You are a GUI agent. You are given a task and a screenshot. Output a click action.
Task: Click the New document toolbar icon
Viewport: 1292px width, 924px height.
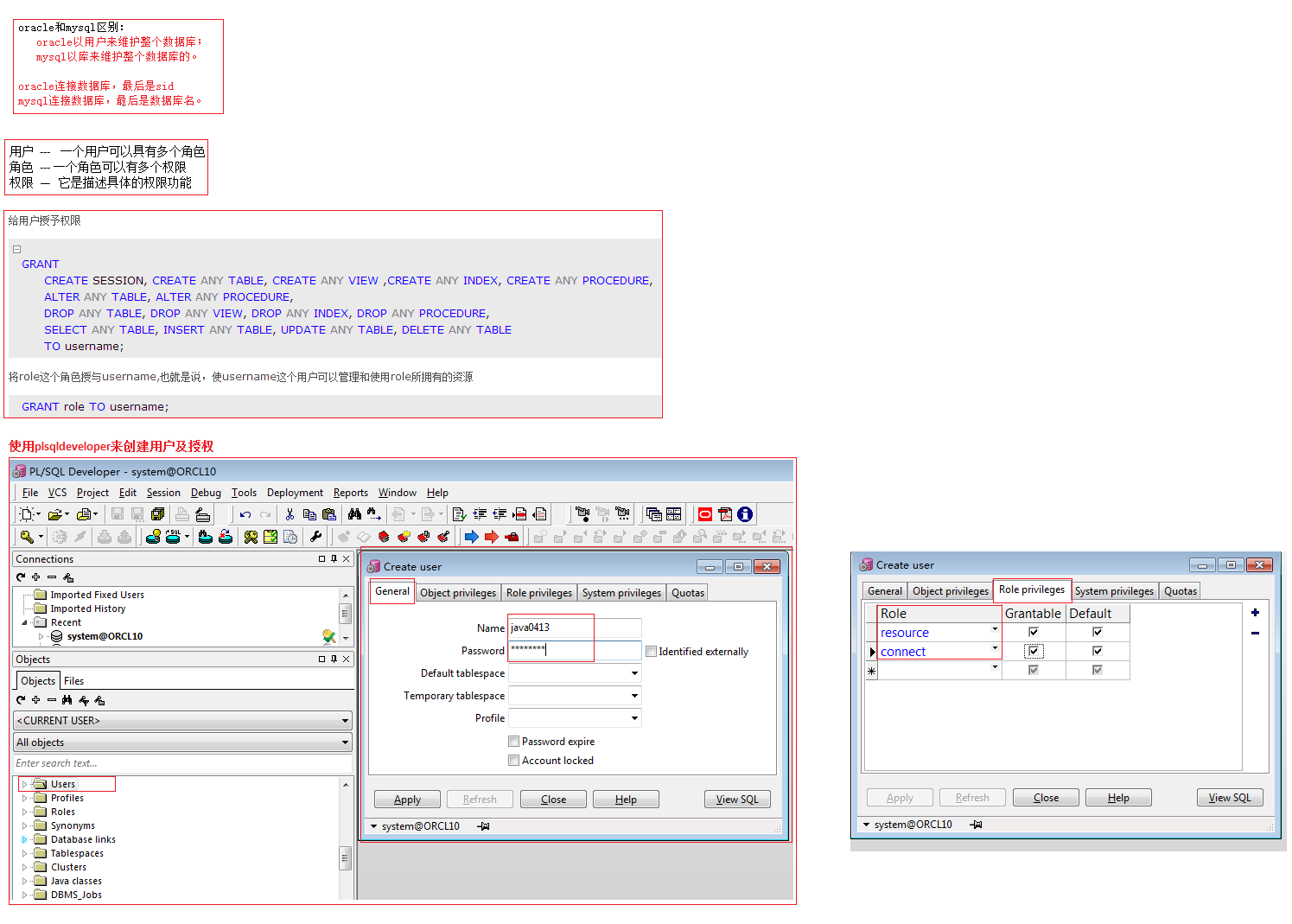pos(26,514)
